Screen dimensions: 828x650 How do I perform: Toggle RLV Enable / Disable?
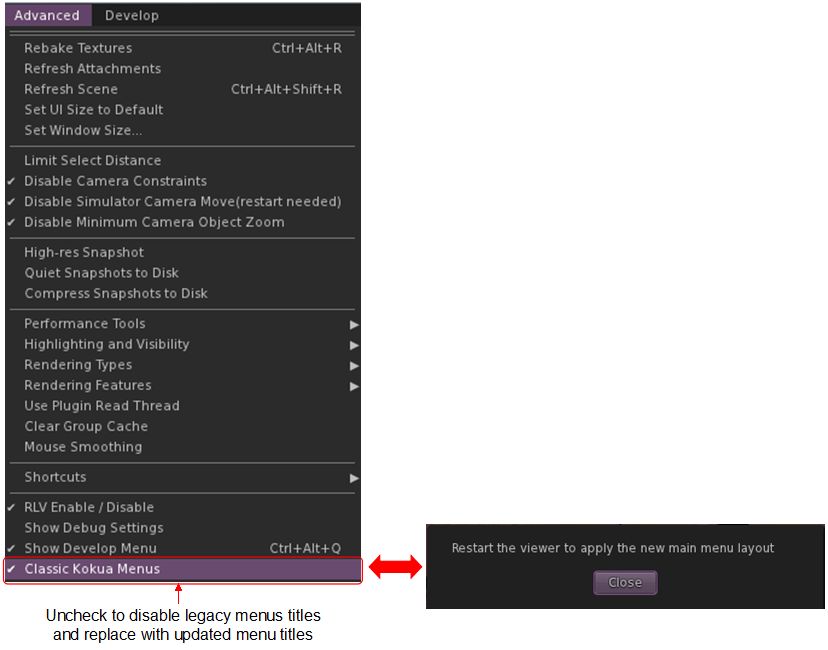(x=89, y=507)
